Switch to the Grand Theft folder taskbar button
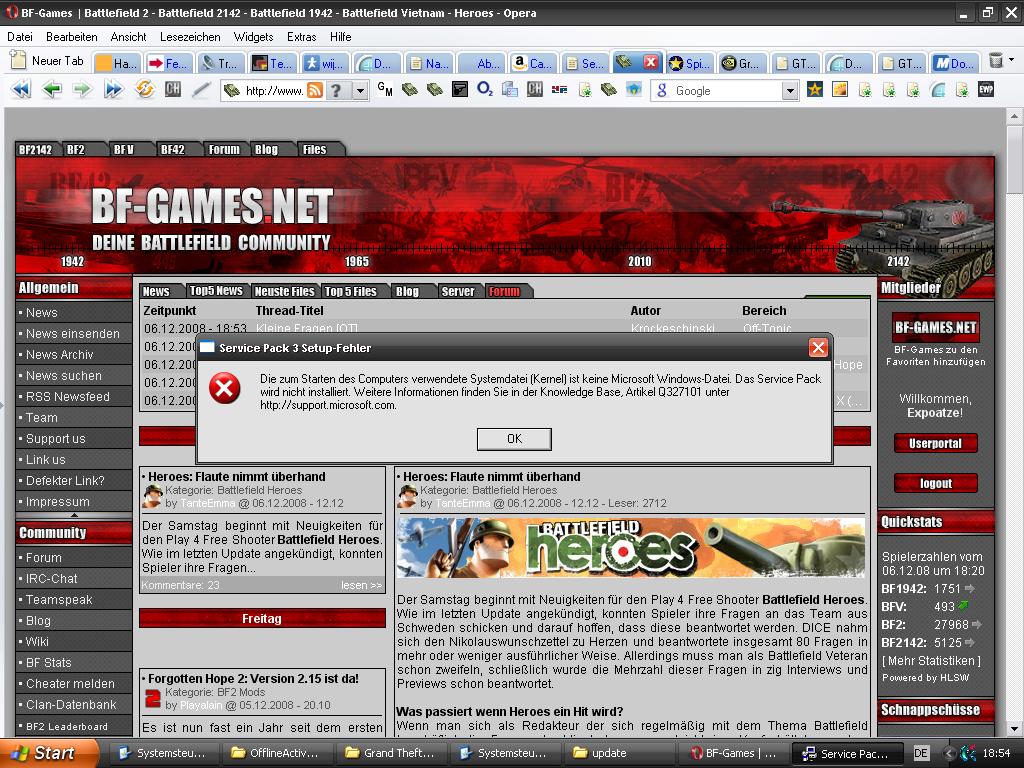The image size is (1024, 768). [391, 753]
